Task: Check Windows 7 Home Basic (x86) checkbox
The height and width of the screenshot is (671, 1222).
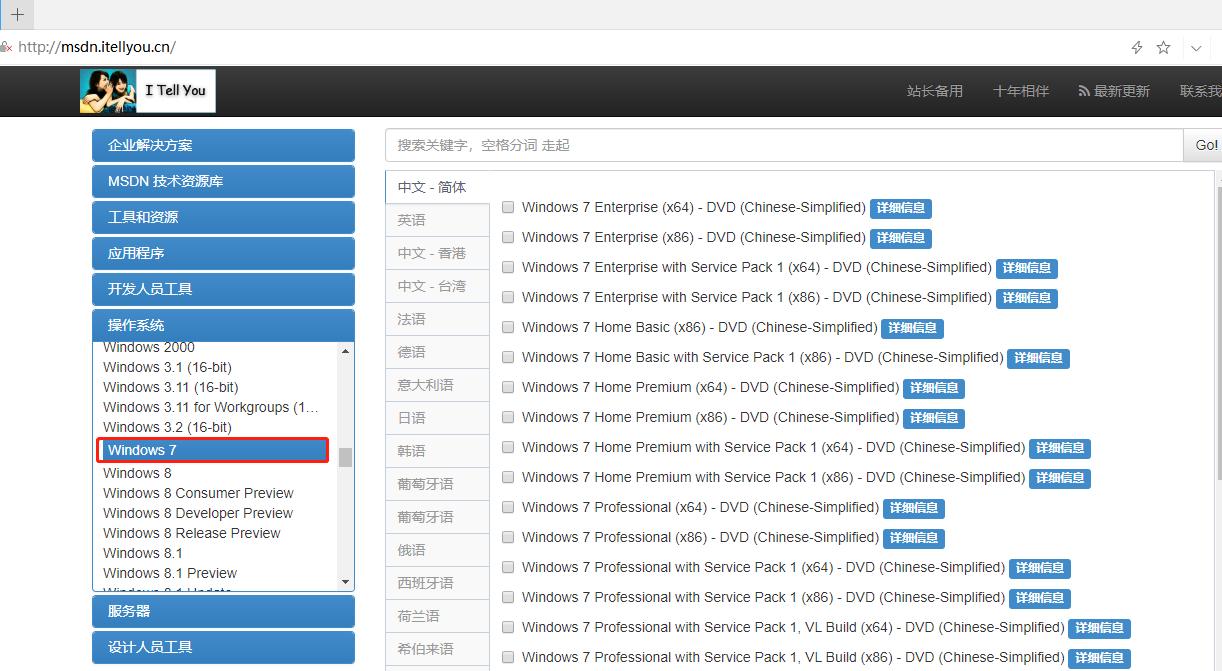Action: pos(508,327)
